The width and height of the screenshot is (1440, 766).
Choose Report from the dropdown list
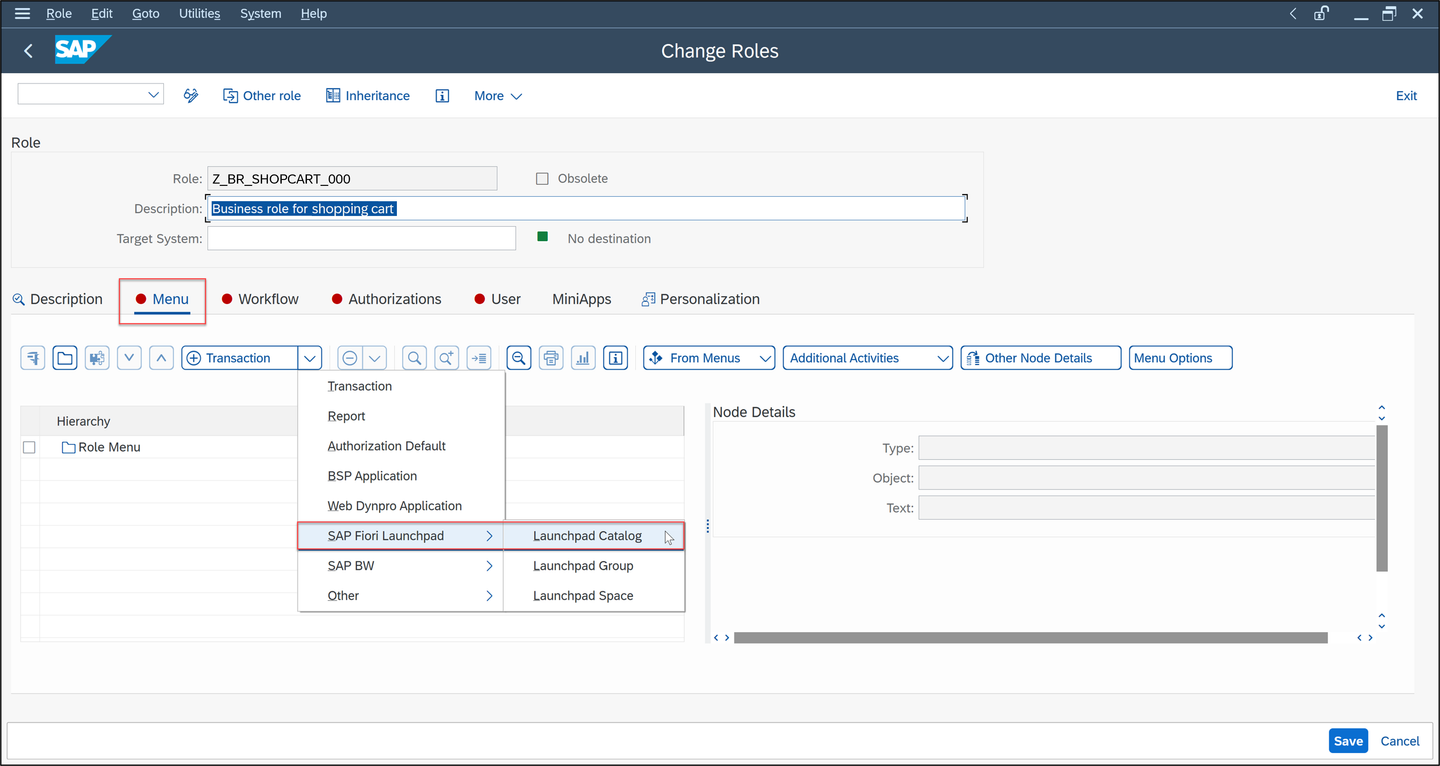pyautogui.click(x=401, y=416)
